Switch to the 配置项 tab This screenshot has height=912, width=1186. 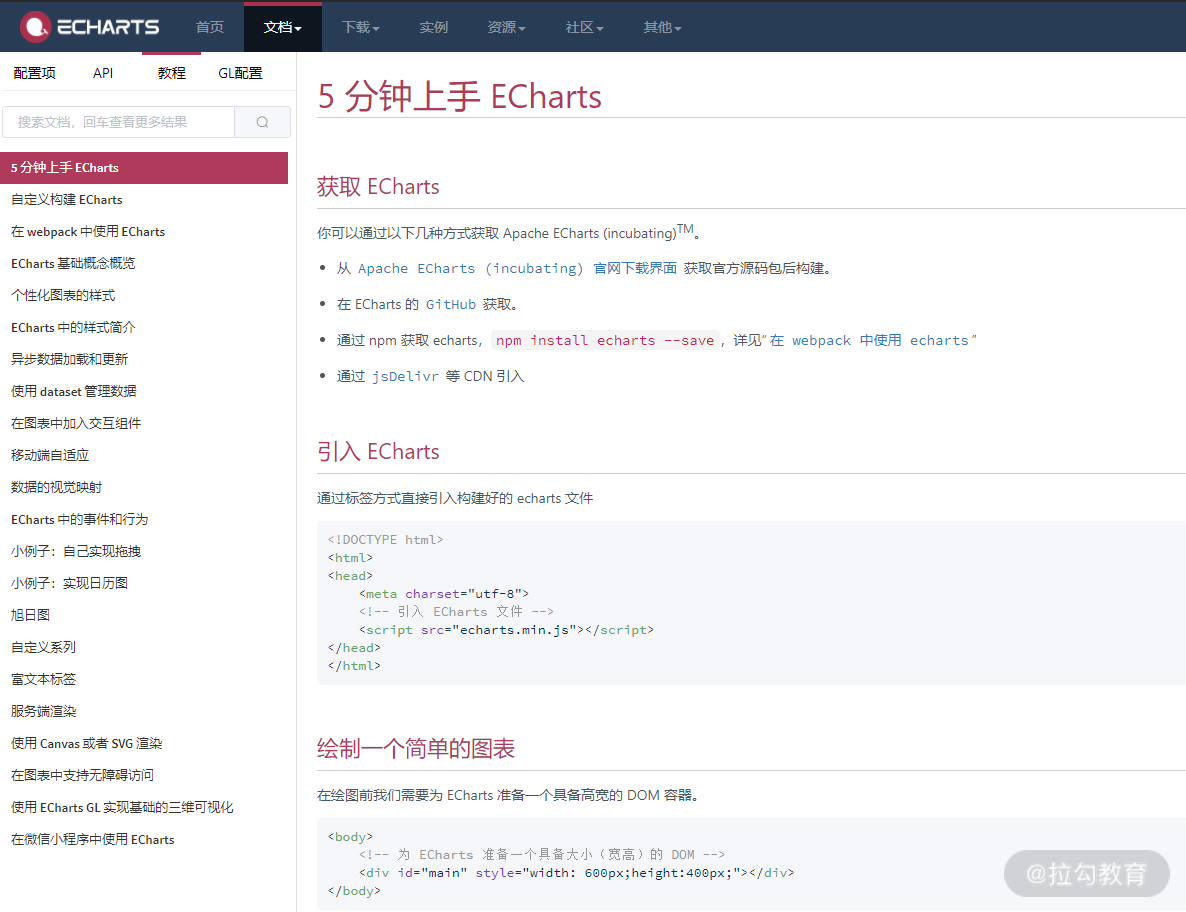pos(34,72)
